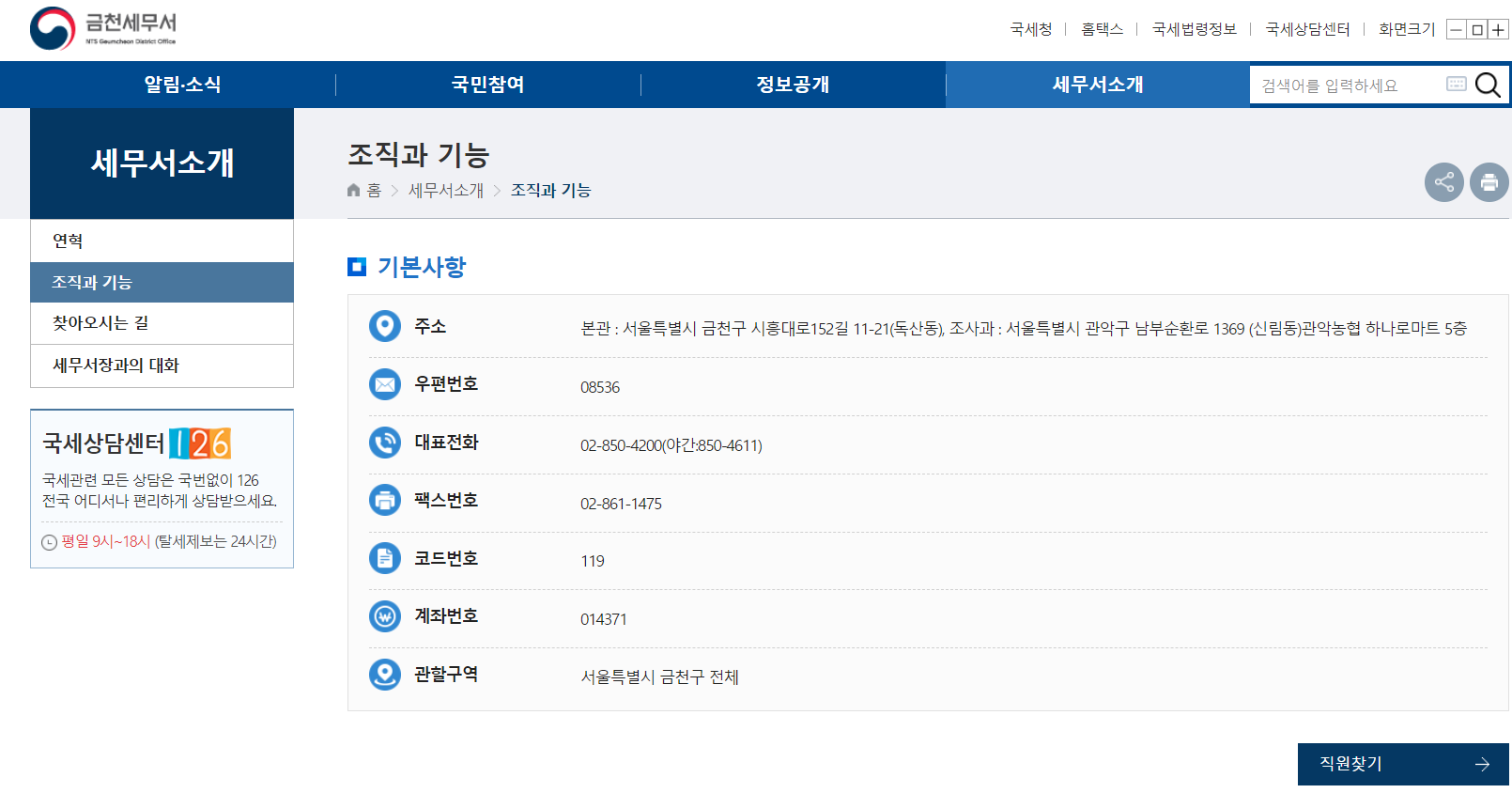Click the 대표전화 row label
Viewport: 1512px width, 793px height.
446,443
